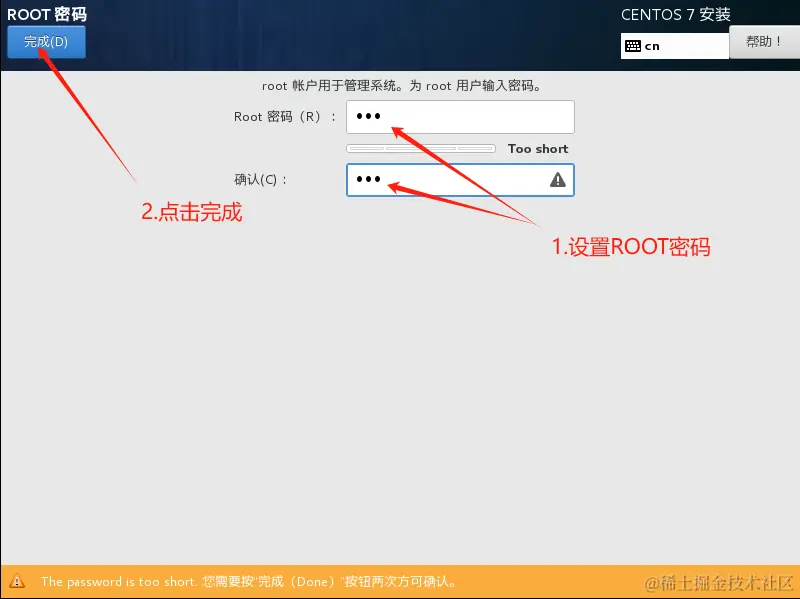Open the 帮助! help button

[764, 42]
